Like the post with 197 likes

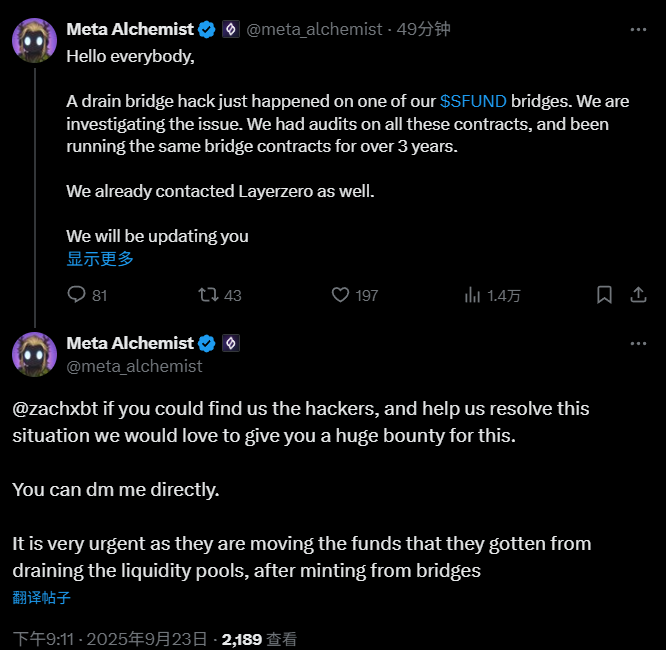tap(340, 295)
